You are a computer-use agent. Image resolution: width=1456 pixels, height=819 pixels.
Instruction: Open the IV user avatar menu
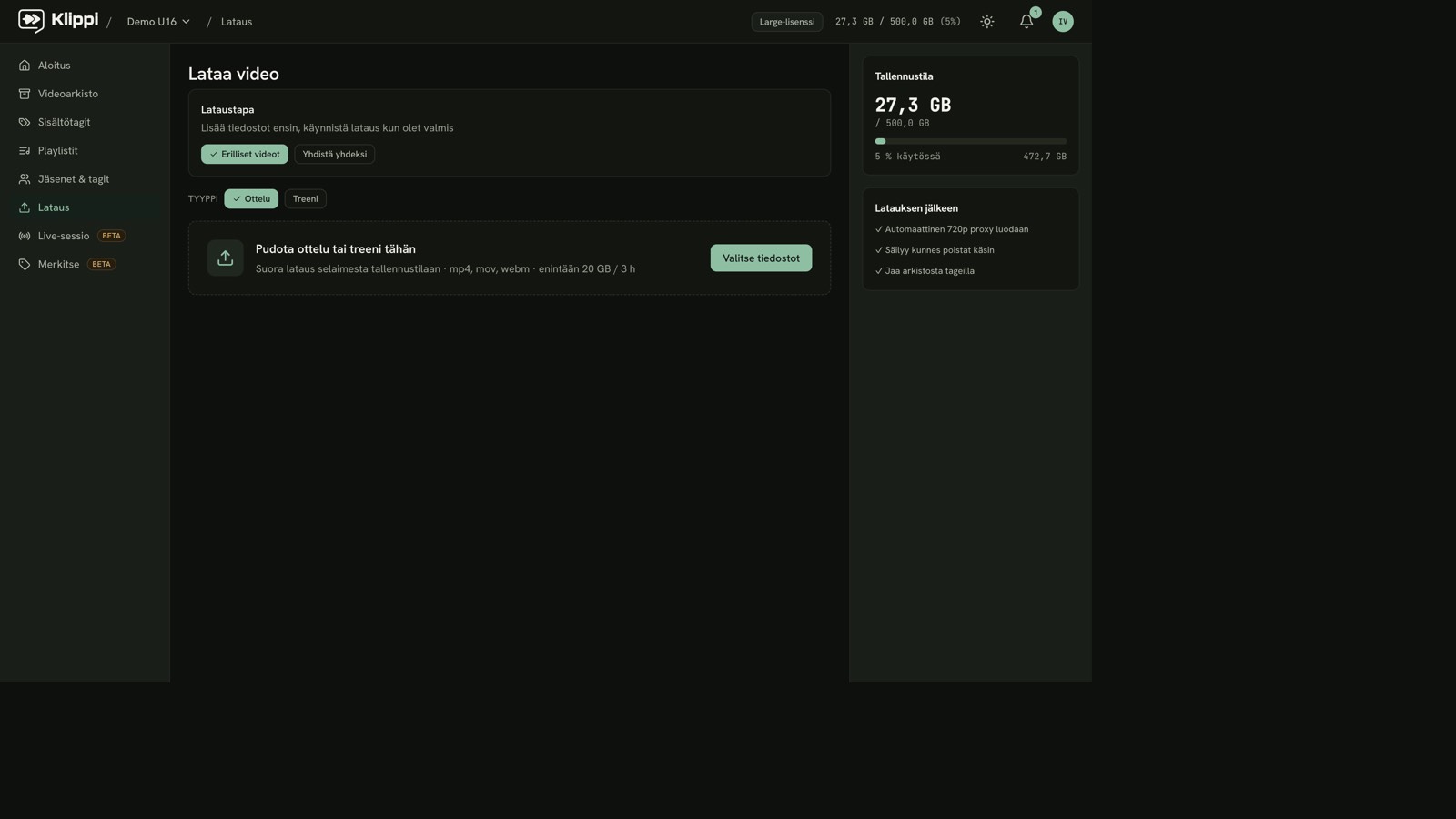[1063, 22]
